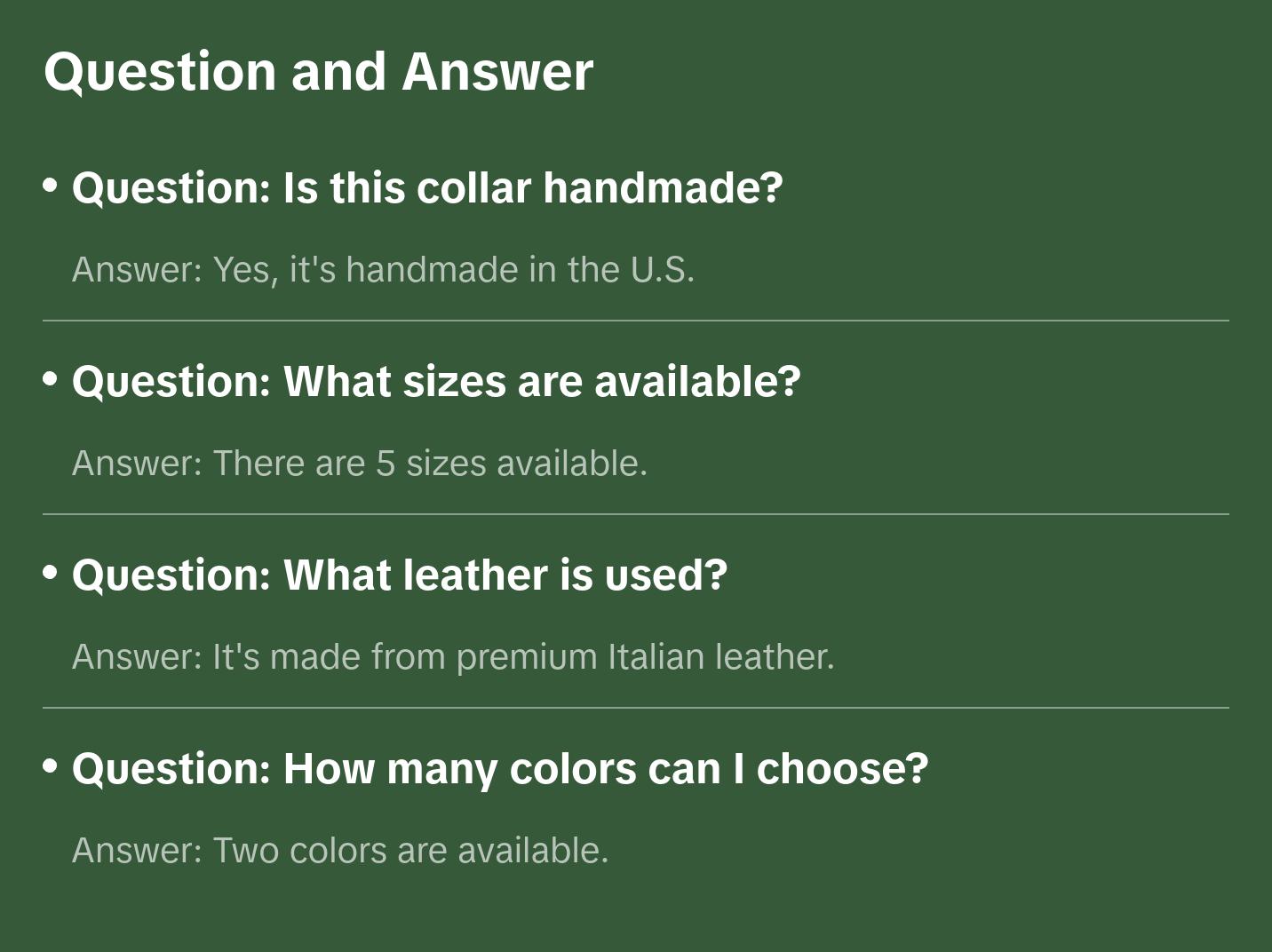
Task: Click the bullet beside 'How many colors can I choose?'
Action: click(51, 766)
